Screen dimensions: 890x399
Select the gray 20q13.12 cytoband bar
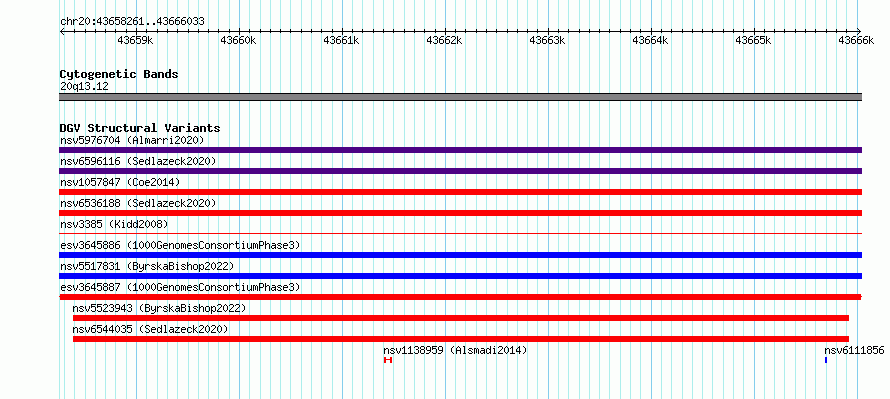[x=460, y=97]
